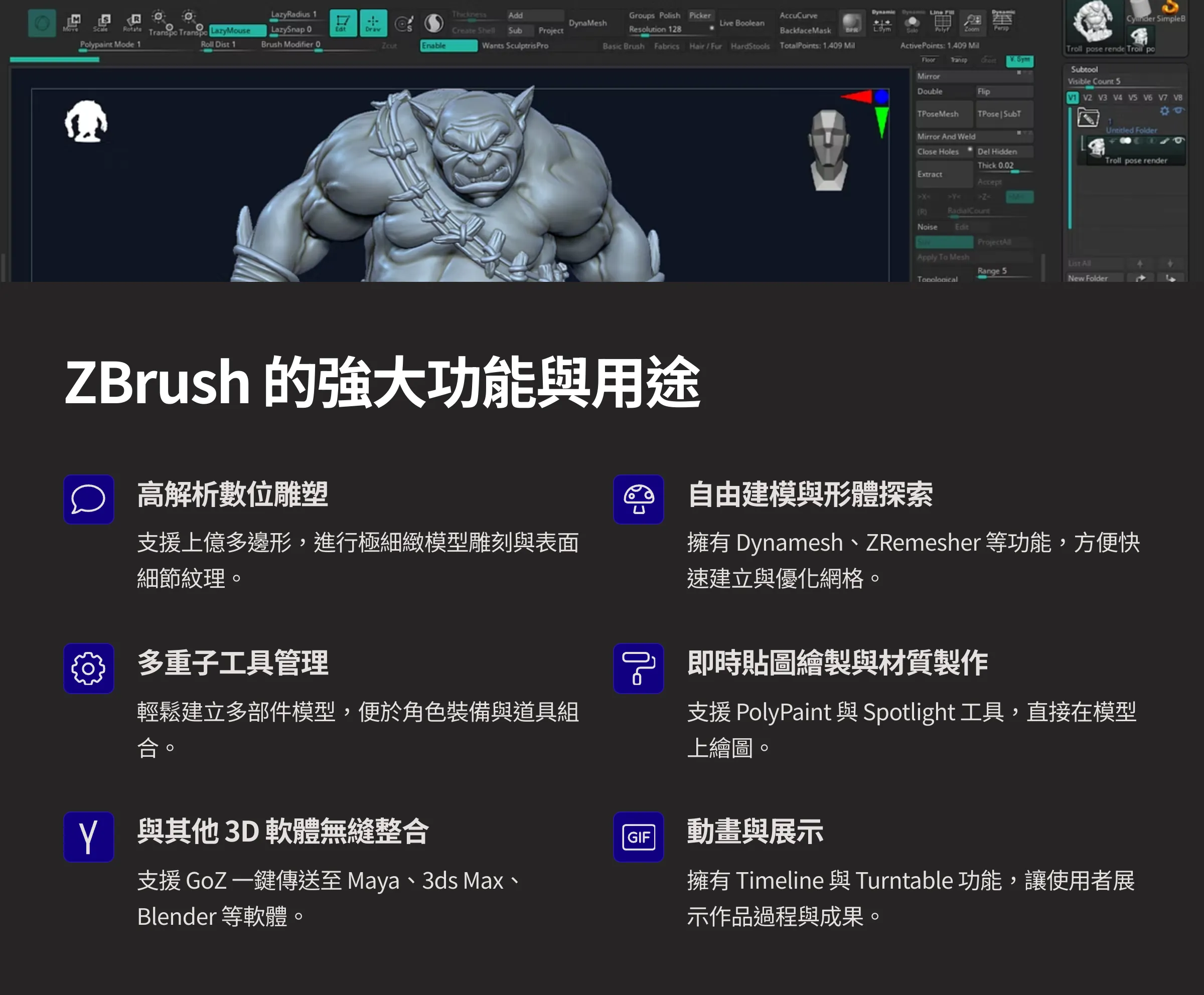Select the V5 visibility set tab

(1133, 97)
